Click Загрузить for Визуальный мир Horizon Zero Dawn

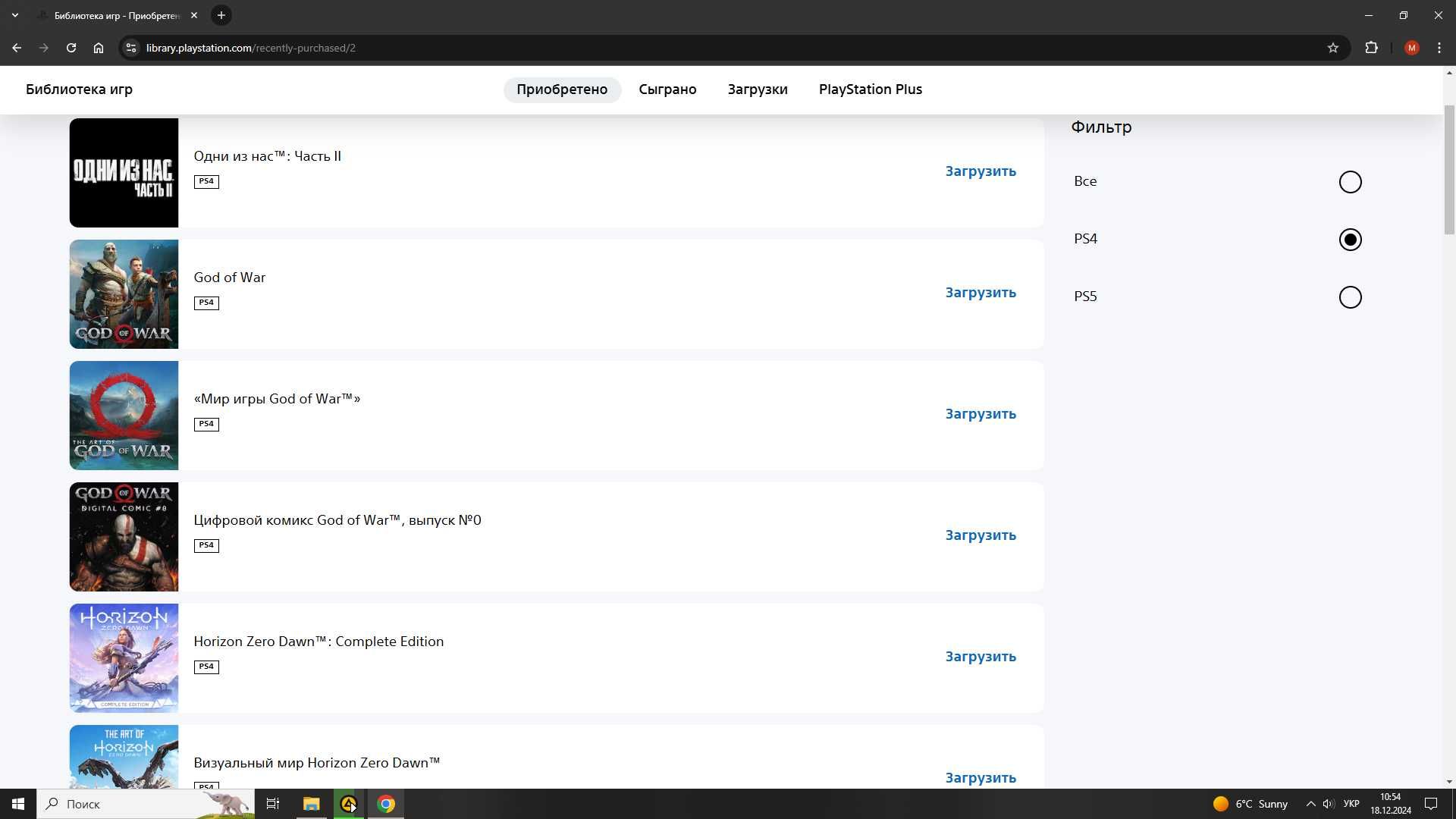(x=981, y=778)
